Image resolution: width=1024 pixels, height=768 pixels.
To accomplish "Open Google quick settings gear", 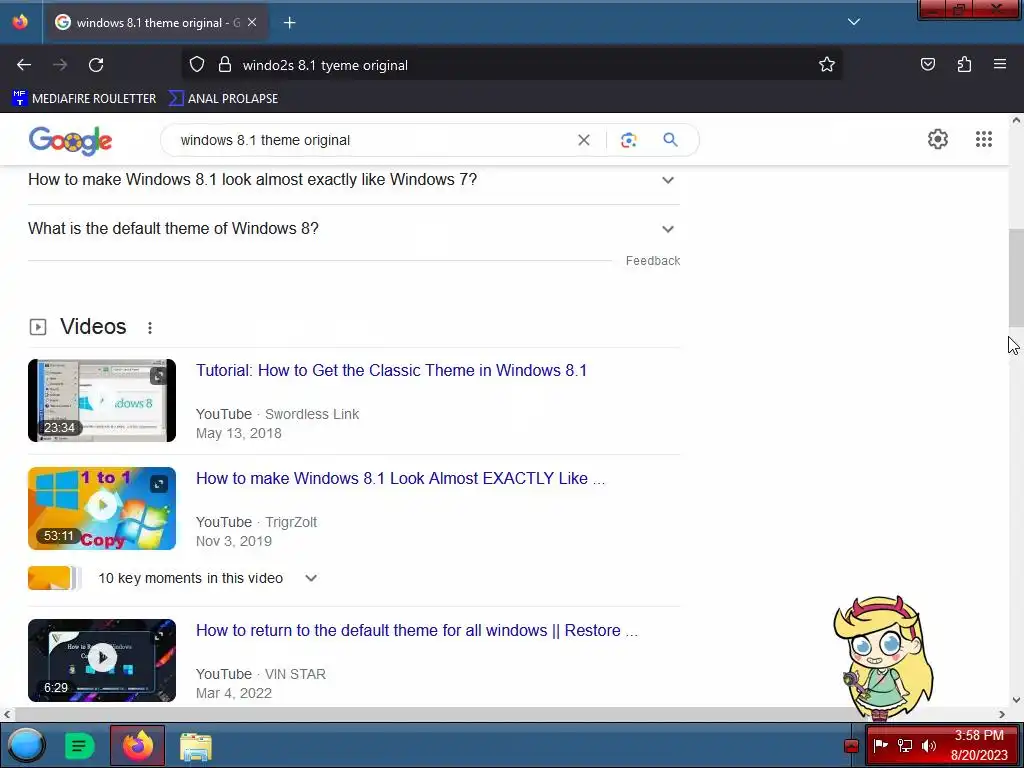I will pos(938,139).
